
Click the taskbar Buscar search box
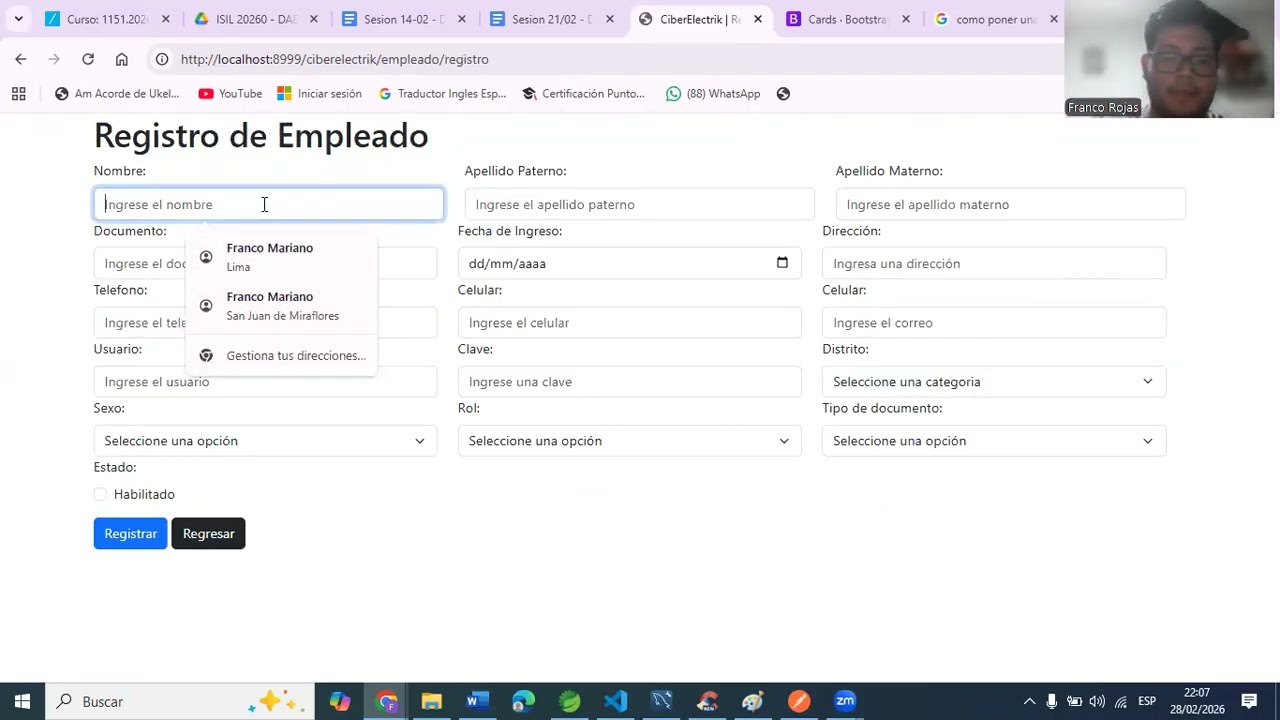(180, 701)
